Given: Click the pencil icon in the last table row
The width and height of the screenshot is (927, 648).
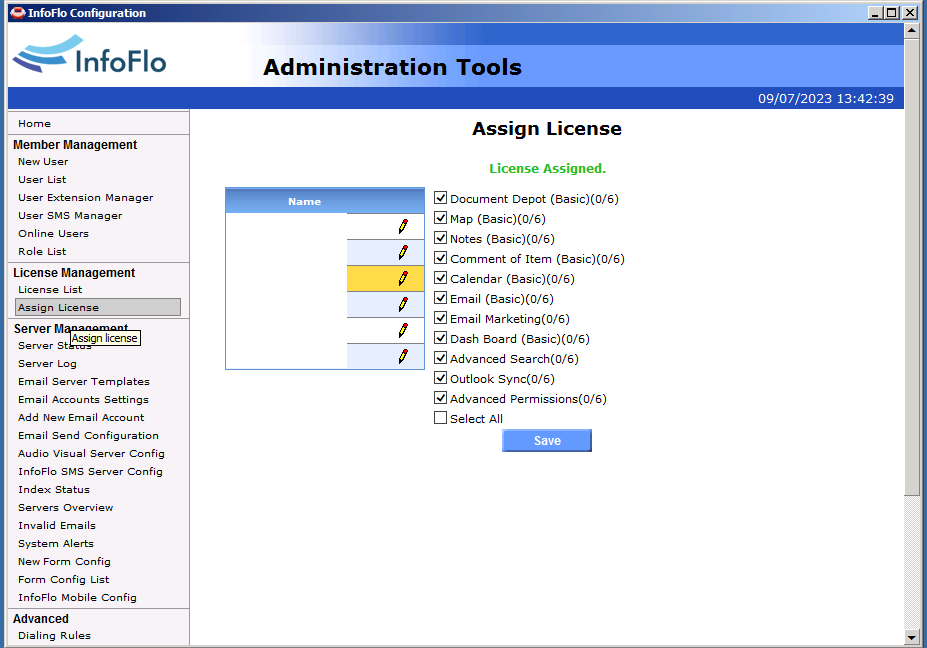Looking at the screenshot, I should pyautogui.click(x=403, y=356).
